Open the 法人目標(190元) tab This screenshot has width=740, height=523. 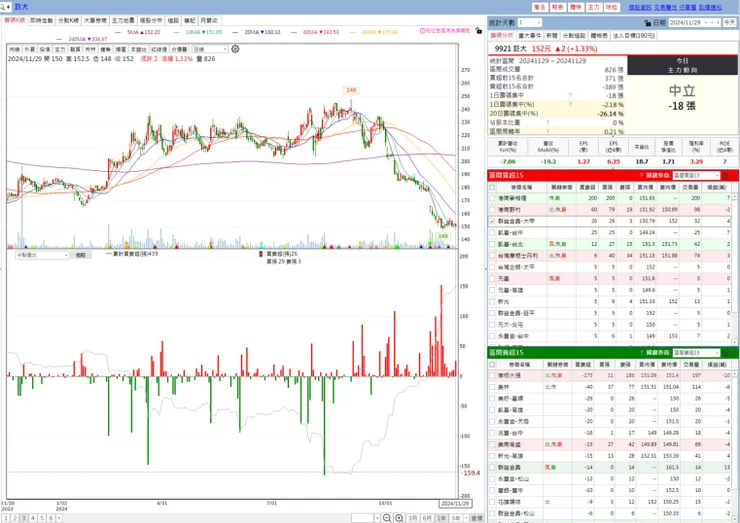[x=634, y=35]
